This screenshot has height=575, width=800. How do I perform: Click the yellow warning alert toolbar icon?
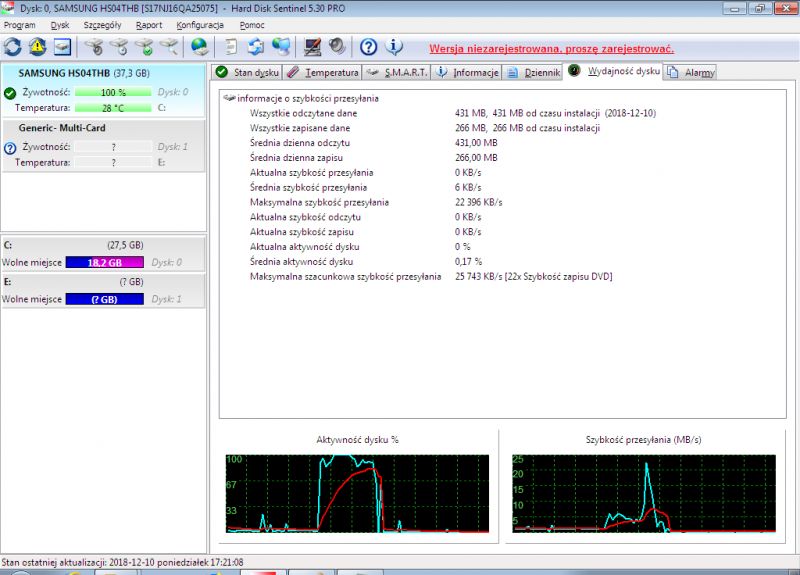click(37, 47)
